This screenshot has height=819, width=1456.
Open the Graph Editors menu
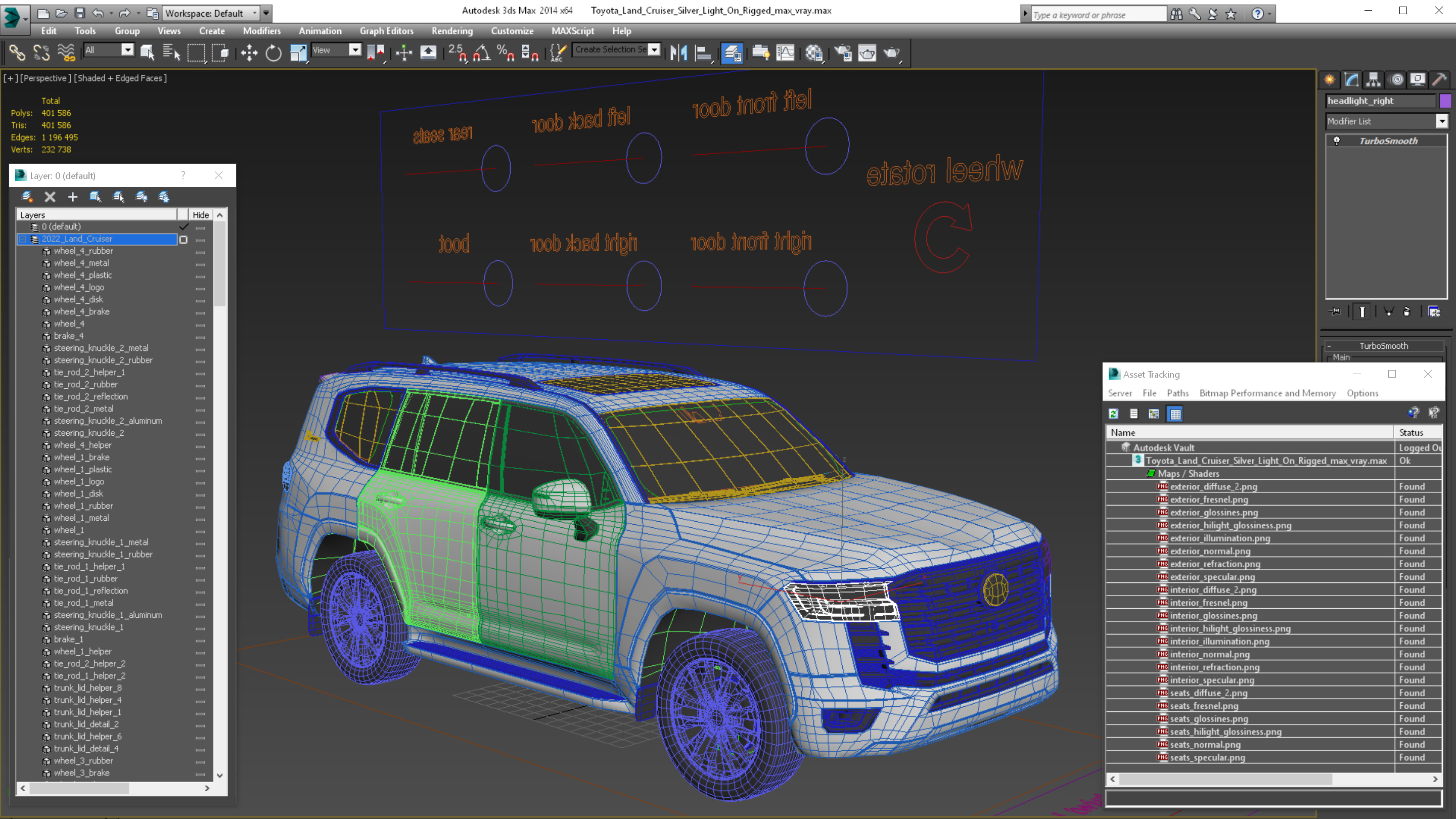(387, 31)
